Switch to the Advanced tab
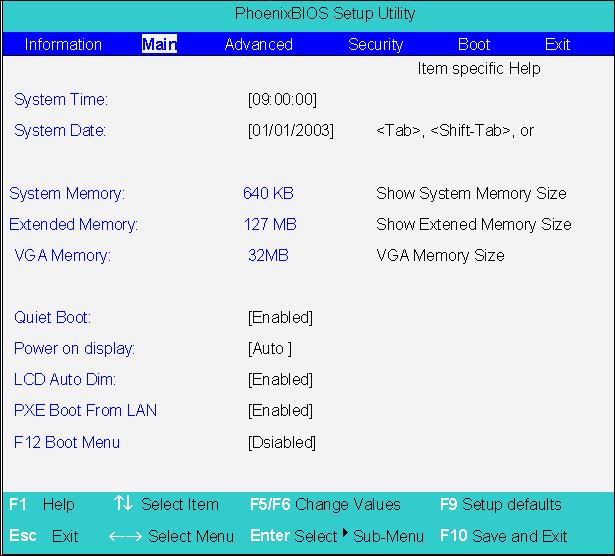The height and width of the screenshot is (556, 615). [x=258, y=44]
